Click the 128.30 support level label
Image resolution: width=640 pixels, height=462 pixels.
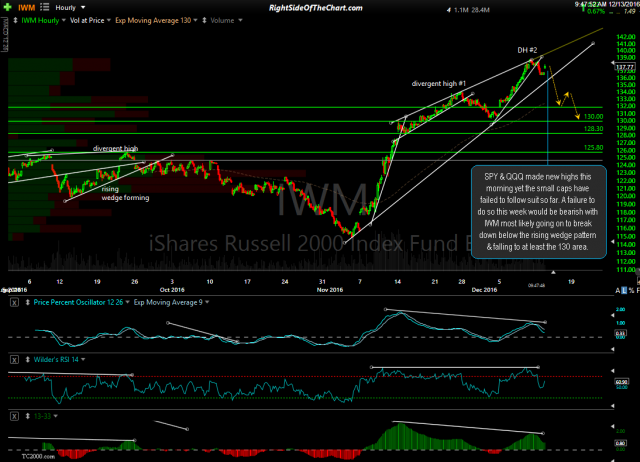(593, 129)
